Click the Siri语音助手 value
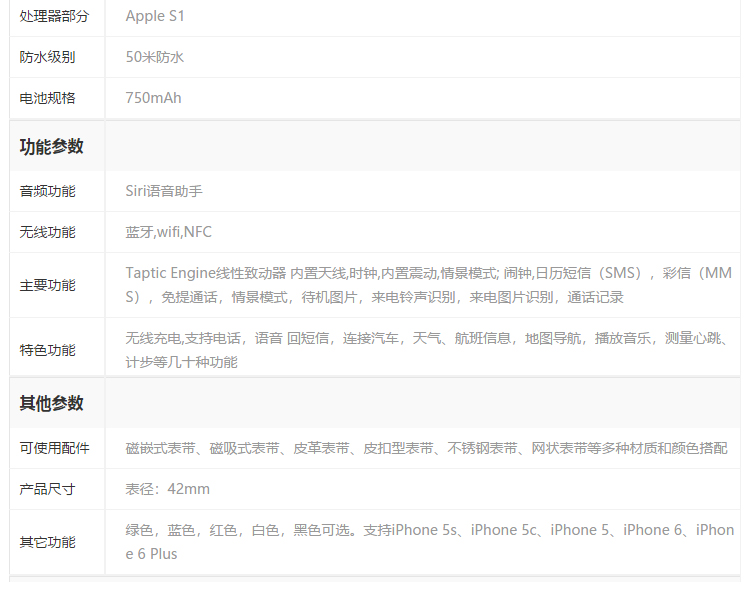This screenshot has height=609, width=750. 164,191
